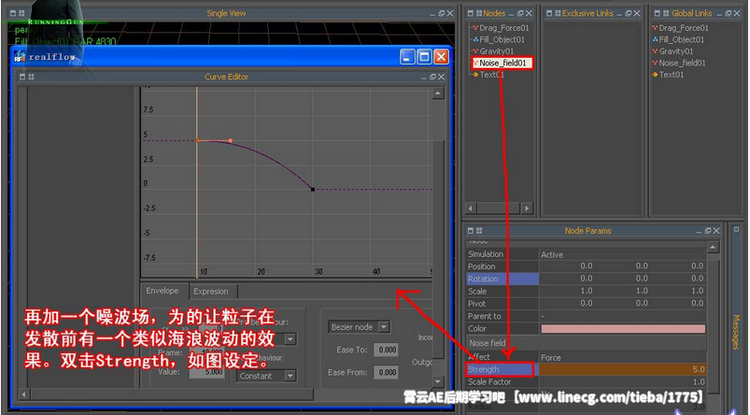The height and width of the screenshot is (415, 750).
Task: Minimize the Nodes panel
Action: click(x=511, y=14)
